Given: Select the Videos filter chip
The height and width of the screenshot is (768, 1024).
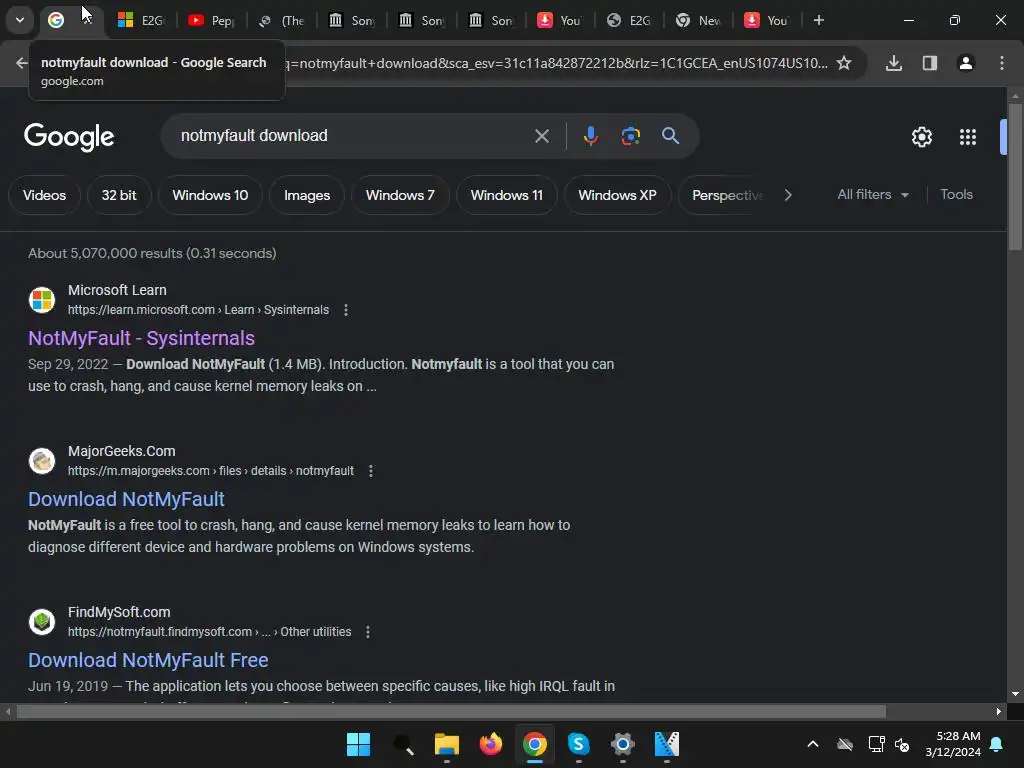Looking at the screenshot, I should pyautogui.click(x=44, y=195).
